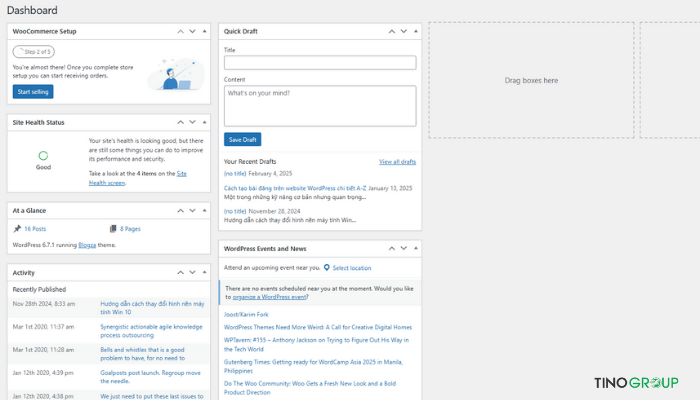Move Quick Draft widget down
Screen dimensions: 700x400
tap(404, 31)
